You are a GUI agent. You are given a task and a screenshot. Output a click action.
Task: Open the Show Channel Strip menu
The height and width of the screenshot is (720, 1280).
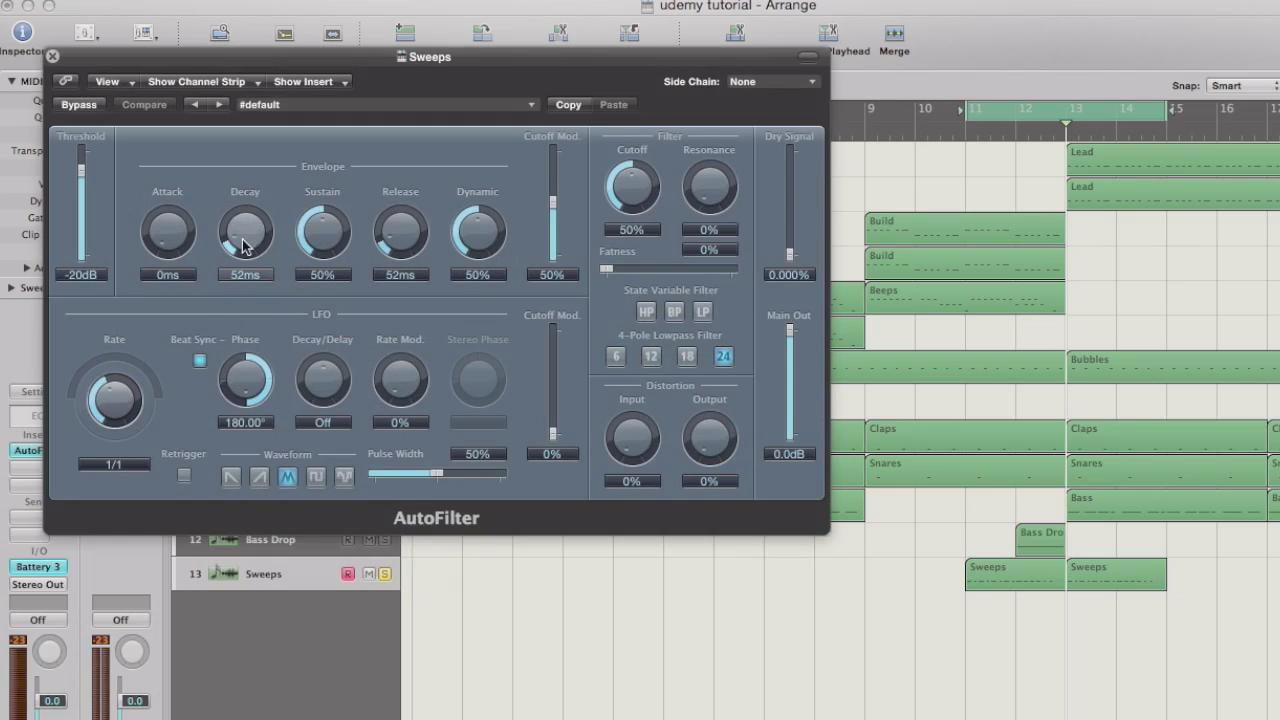196,81
